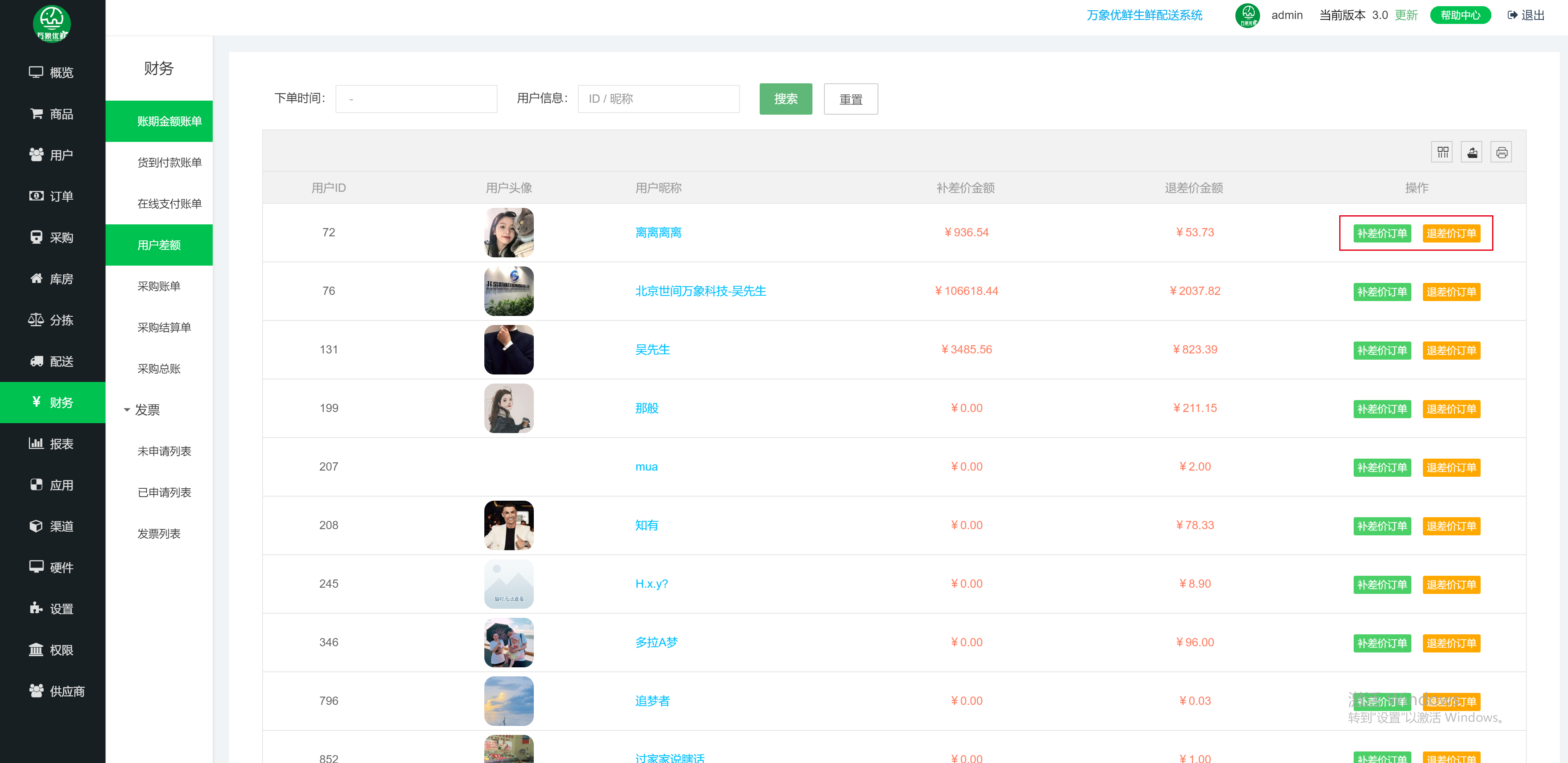The height and width of the screenshot is (763, 1568).
Task: Select 货到付款账单 in finance menu
Action: click(x=169, y=162)
